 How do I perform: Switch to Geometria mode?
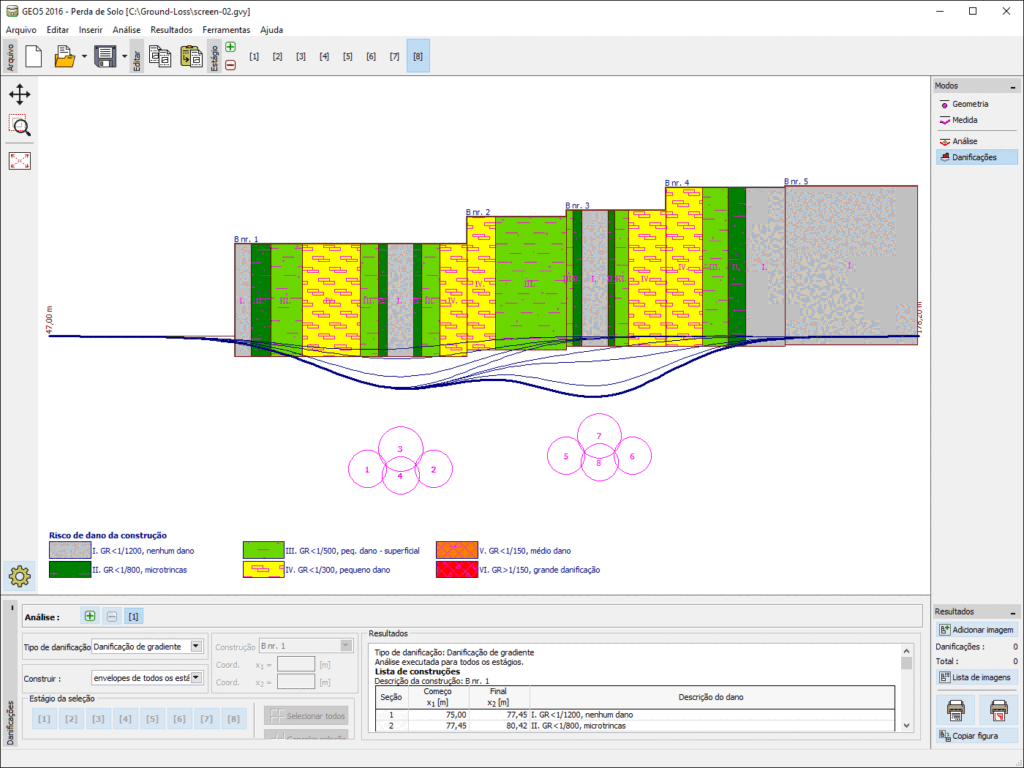976,104
